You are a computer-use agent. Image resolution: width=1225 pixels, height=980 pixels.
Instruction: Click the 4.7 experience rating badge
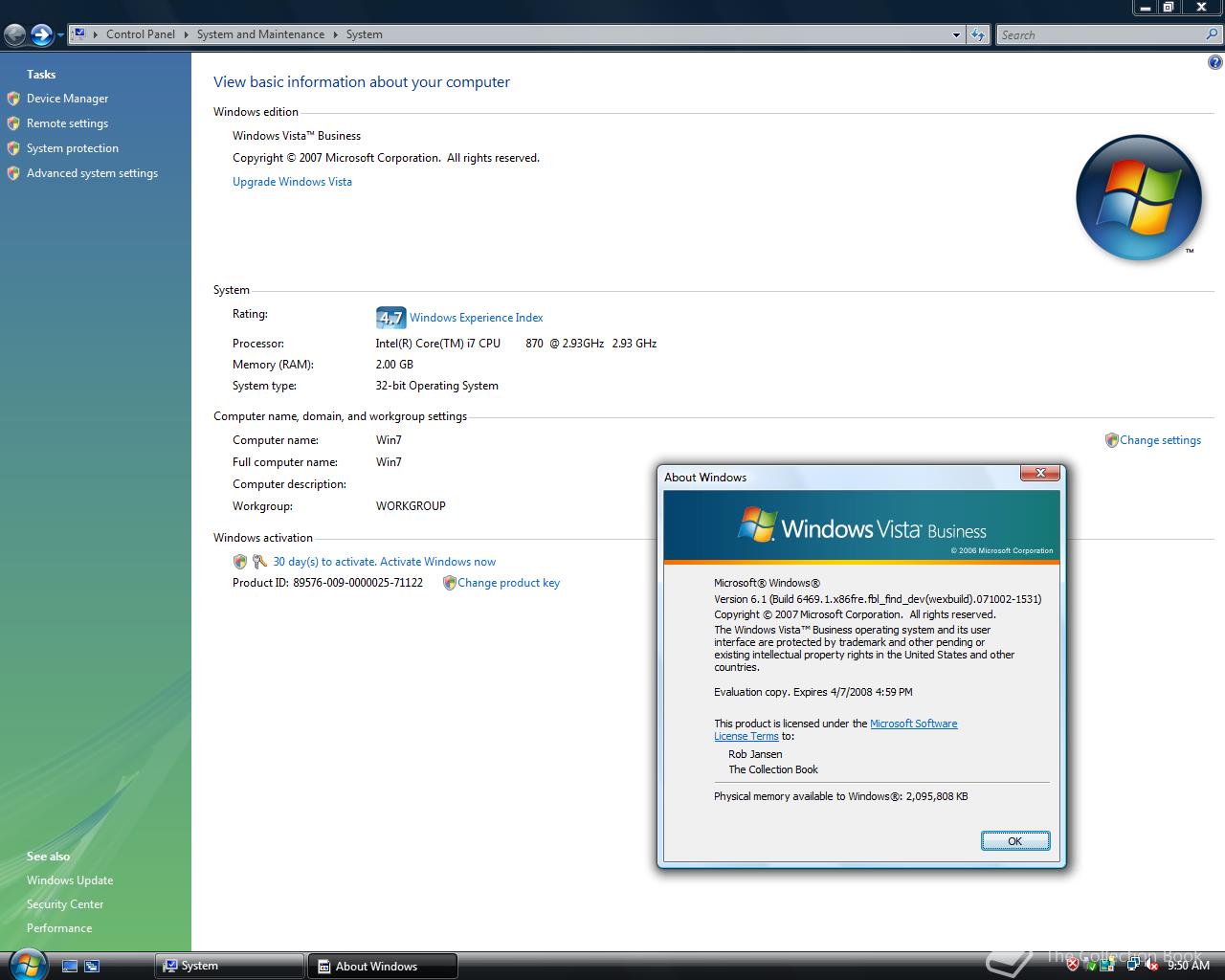click(390, 318)
